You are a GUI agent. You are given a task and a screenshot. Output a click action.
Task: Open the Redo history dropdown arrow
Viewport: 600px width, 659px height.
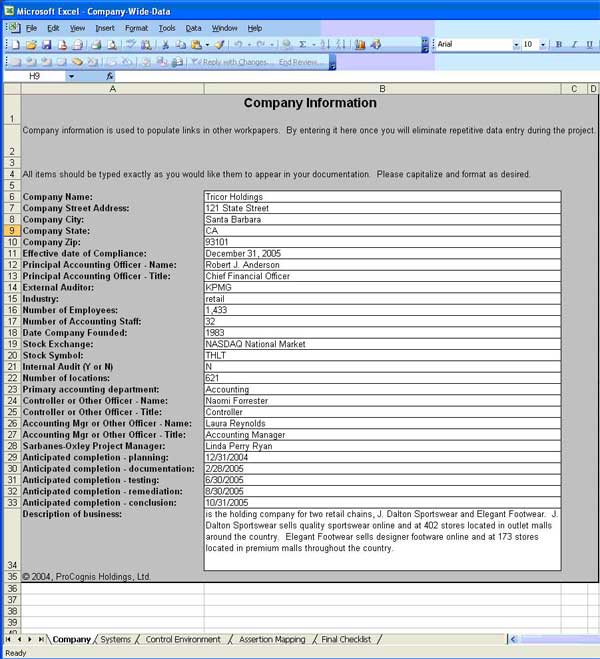(x=272, y=44)
